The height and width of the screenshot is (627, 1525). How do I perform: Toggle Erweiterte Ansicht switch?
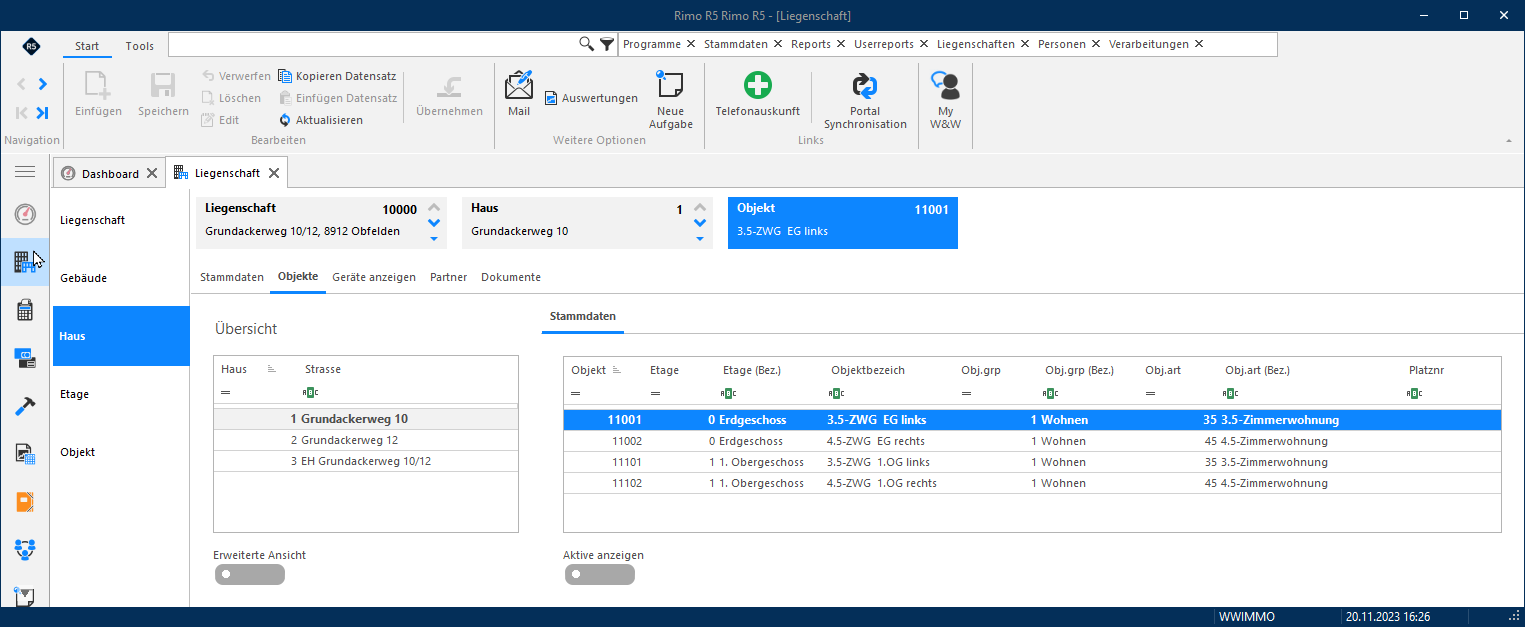249,574
